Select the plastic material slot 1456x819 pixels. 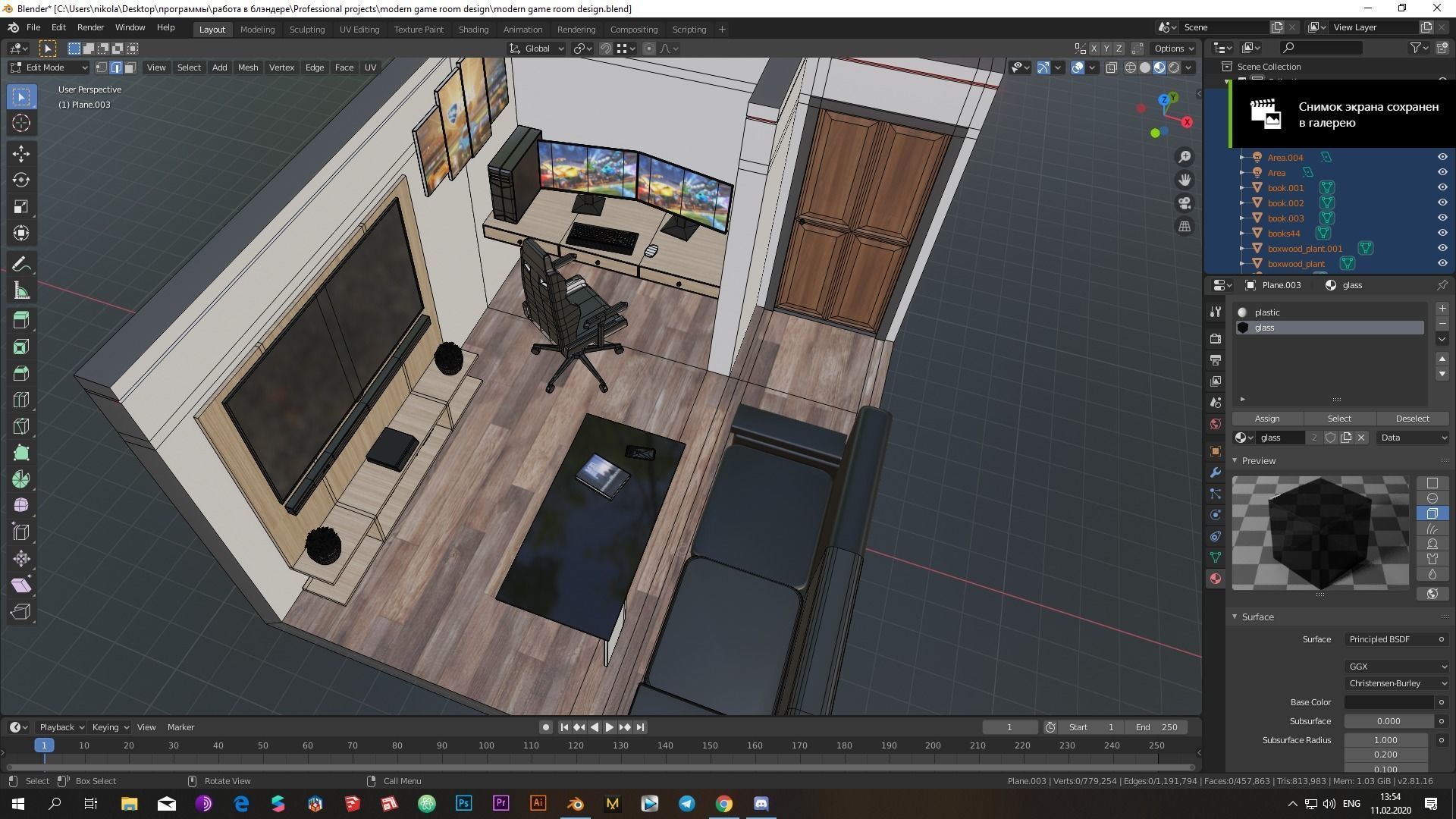[x=1330, y=312]
